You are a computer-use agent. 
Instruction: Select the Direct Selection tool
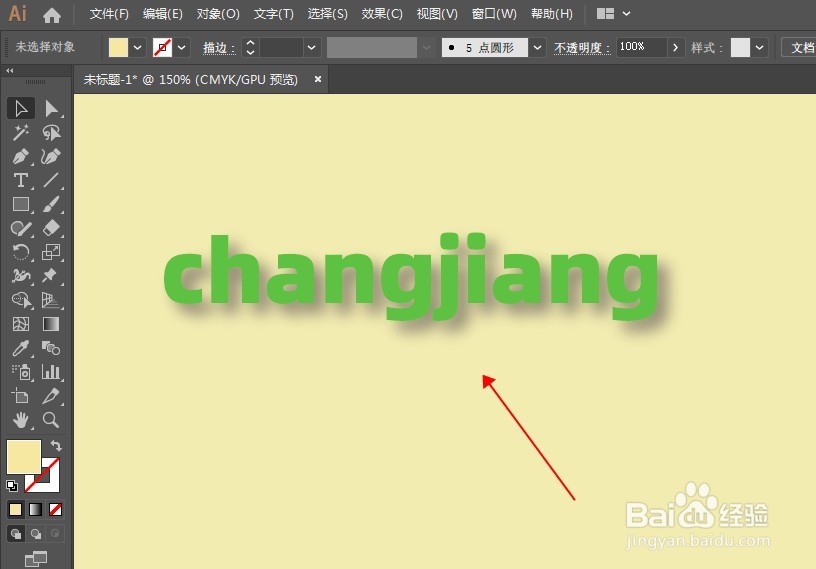[51, 108]
